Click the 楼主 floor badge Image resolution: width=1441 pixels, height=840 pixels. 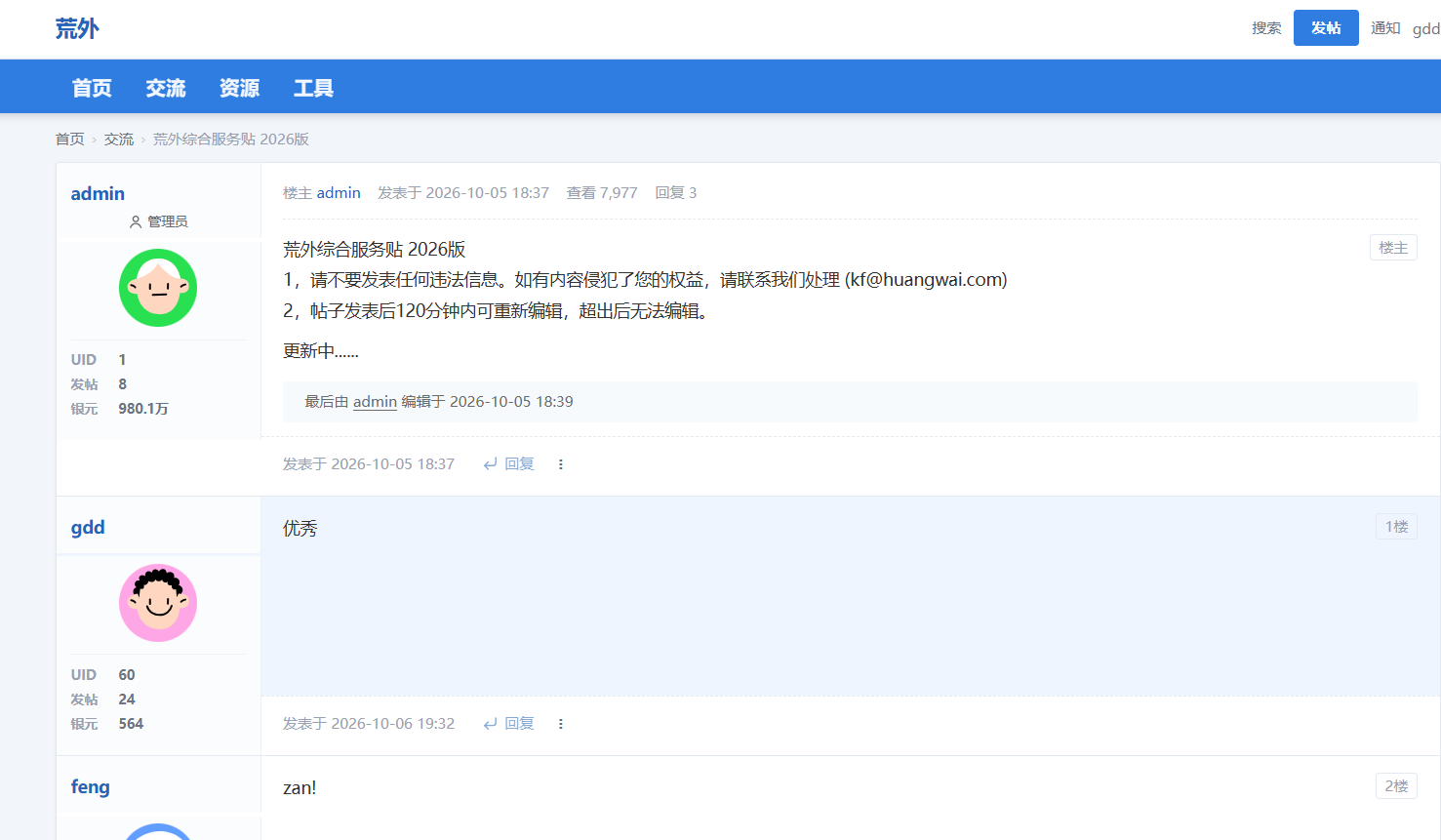tap(1393, 248)
